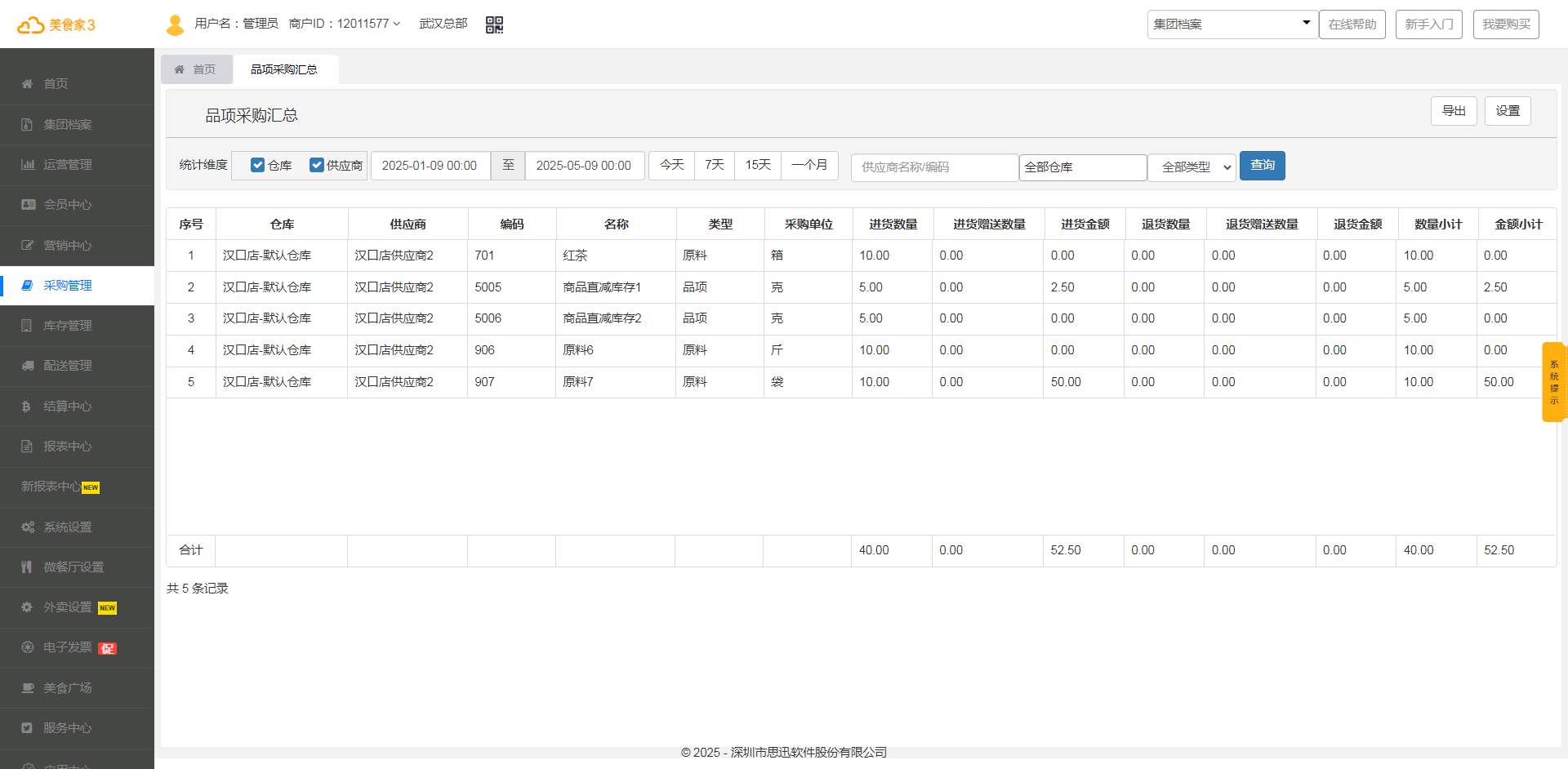Screen dimensions: 1568x769
Task: Click the QR code icon in header
Action: click(x=494, y=24)
